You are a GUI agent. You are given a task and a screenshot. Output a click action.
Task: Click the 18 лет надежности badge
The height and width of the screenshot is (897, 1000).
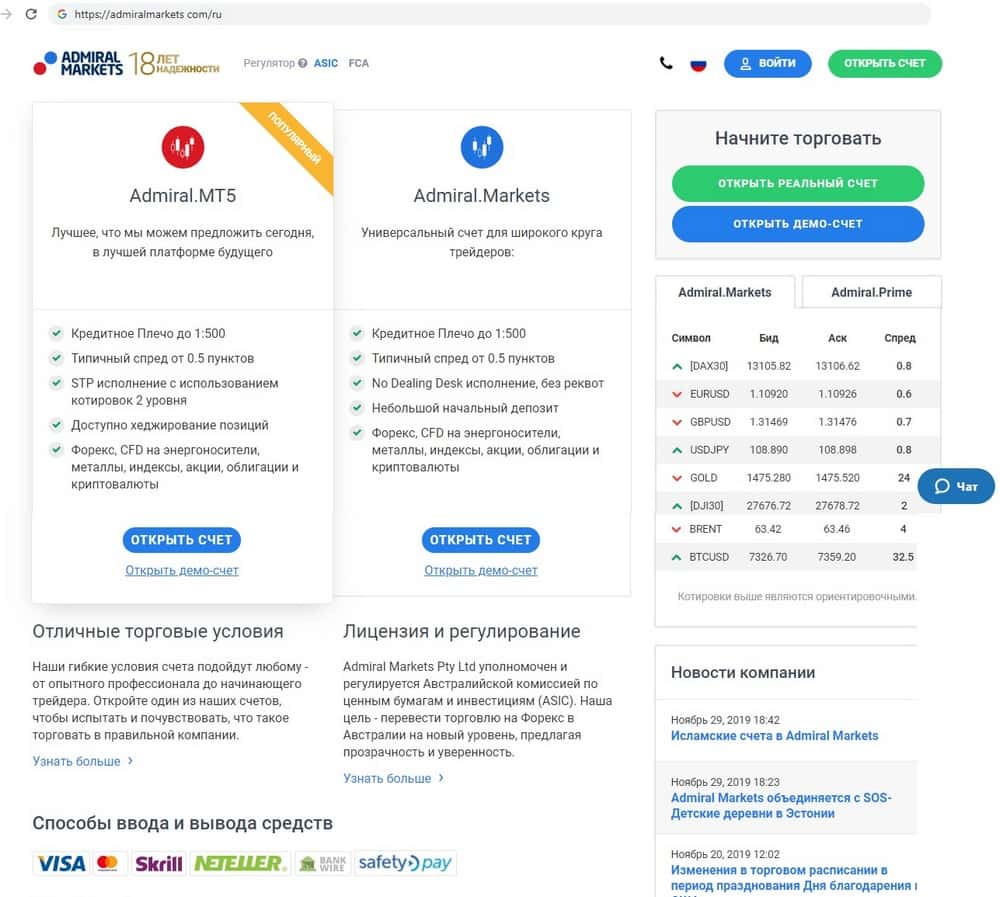174,63
